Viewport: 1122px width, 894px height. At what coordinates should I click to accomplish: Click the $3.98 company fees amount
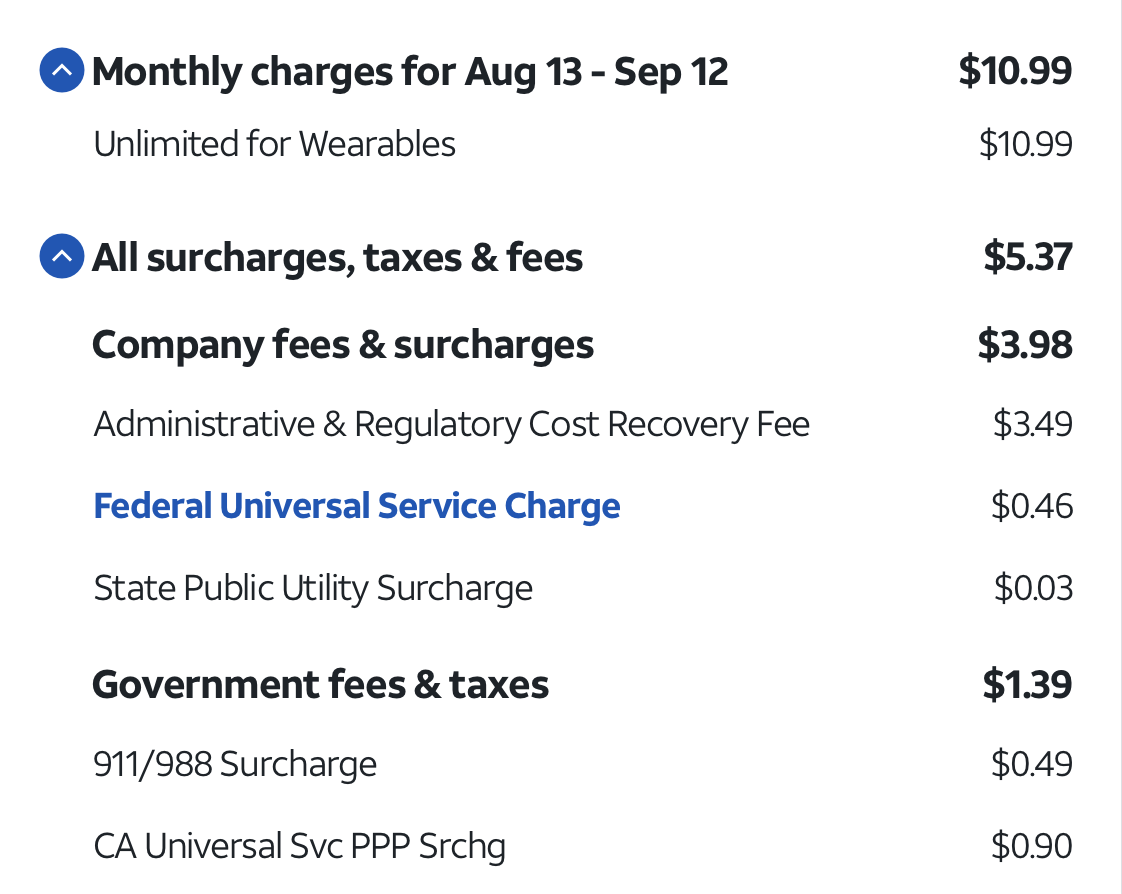tap(1025, 345)
